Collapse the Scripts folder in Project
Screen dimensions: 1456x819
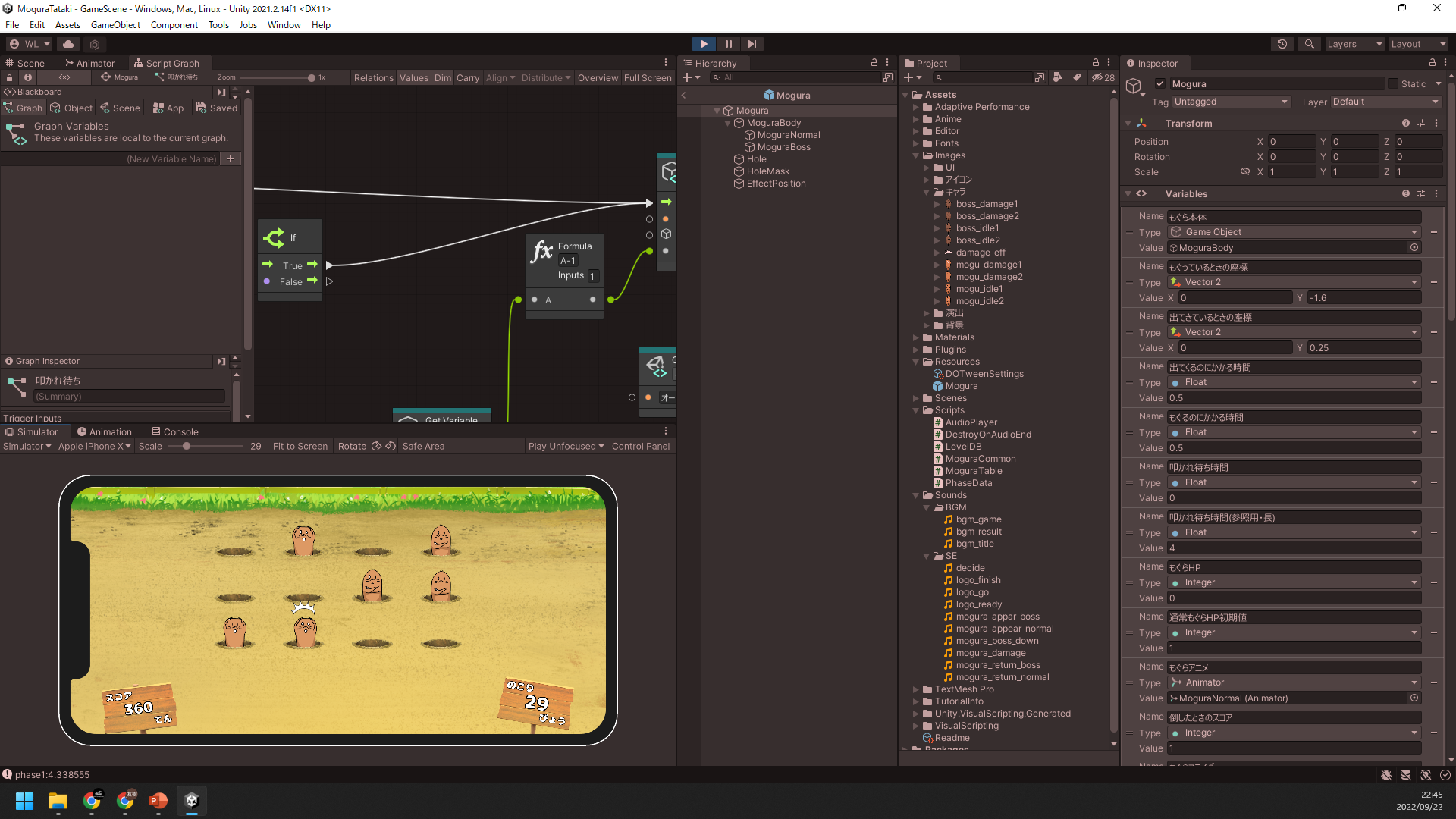[916, 410]
